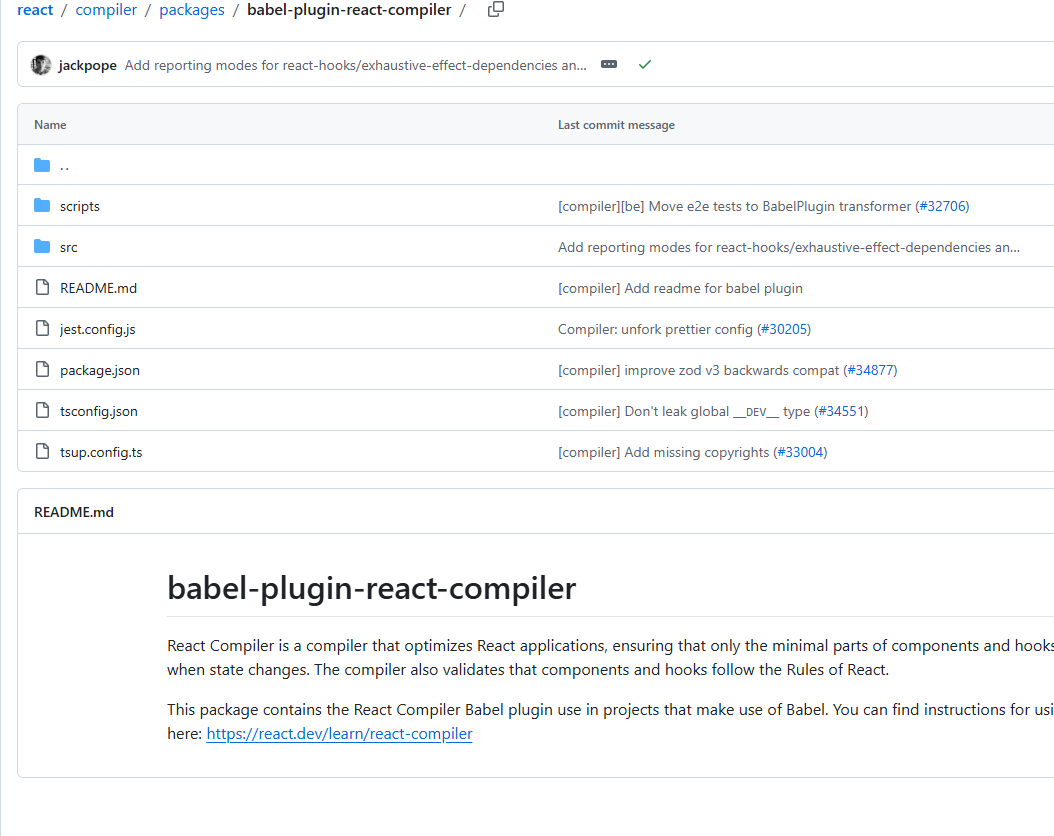This screenshot has width=1054, height=836.
Task: Open pull request #32706 link
Action: click(942, 206)
